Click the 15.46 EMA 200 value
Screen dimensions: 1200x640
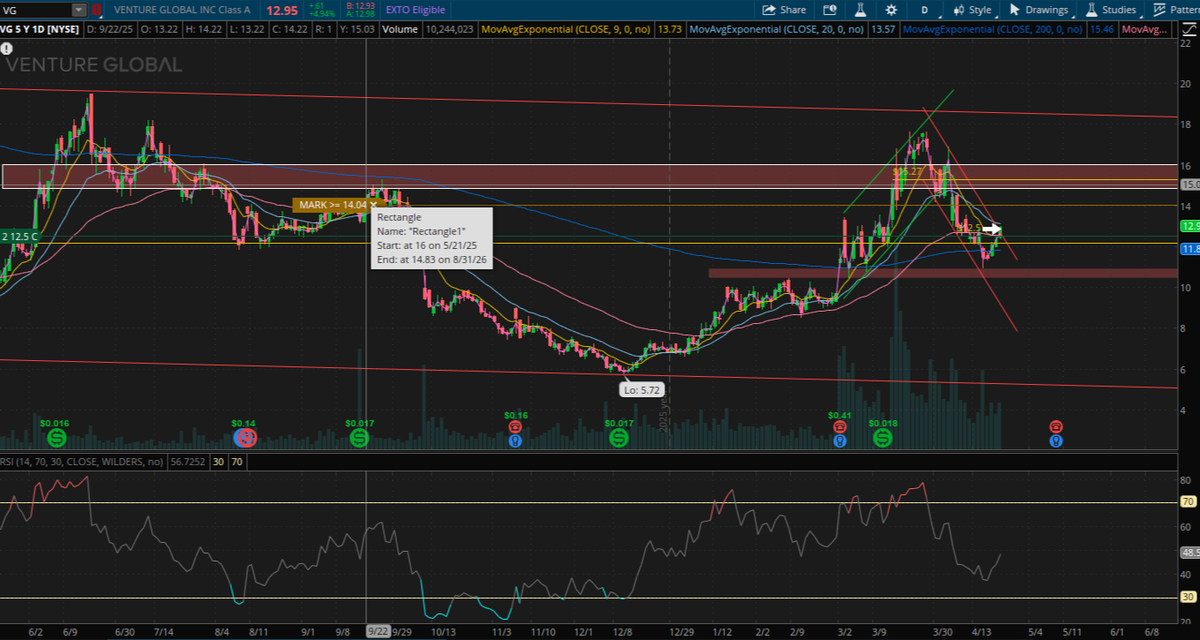pos(1100,29)
